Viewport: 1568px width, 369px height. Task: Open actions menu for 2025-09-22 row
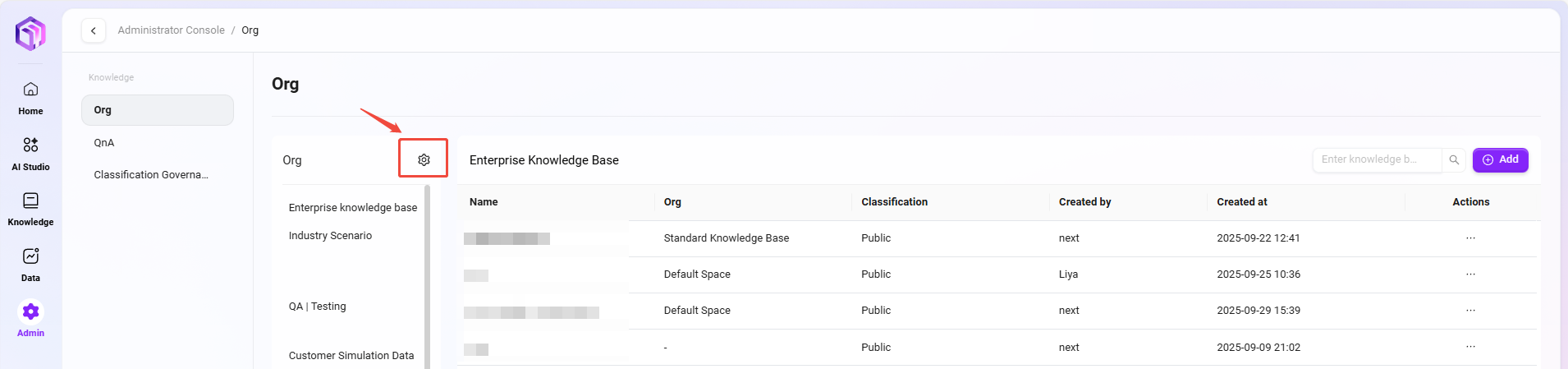(1470, 238)
